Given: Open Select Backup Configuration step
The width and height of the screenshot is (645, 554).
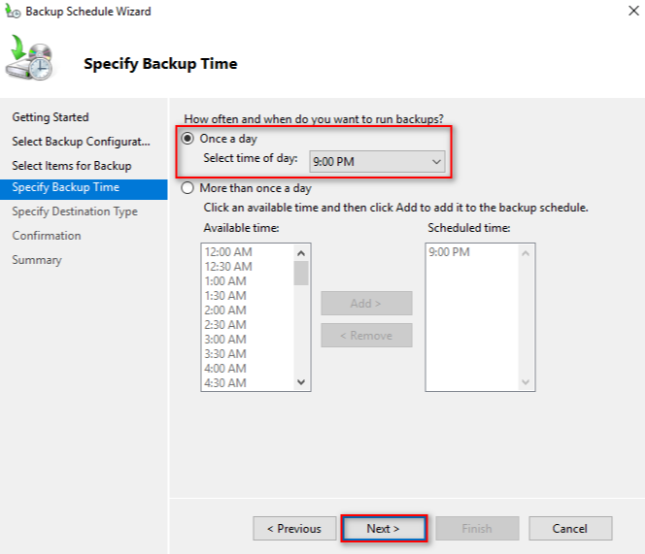Looking at the screenshot, I should point(81,141).
